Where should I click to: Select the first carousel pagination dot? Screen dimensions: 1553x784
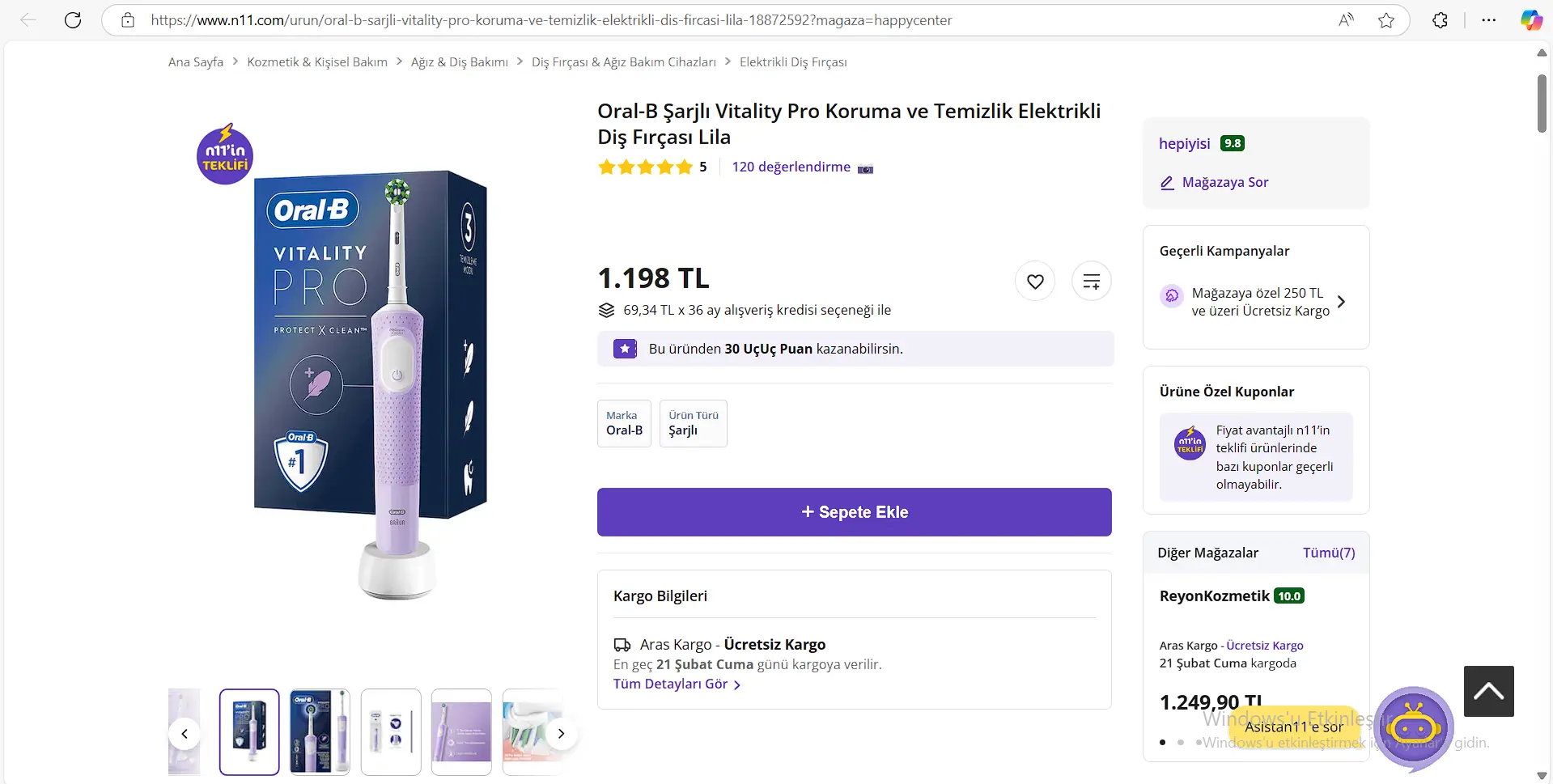[x=1163, y=742]
